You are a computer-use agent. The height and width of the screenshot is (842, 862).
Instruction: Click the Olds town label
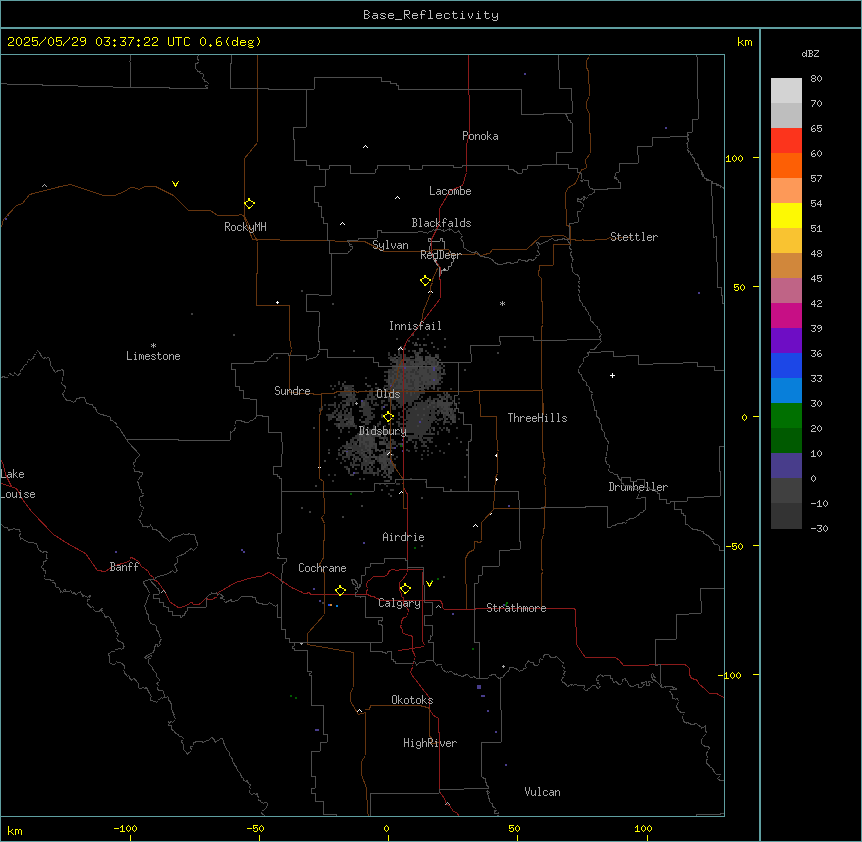[x=388, y=394]
